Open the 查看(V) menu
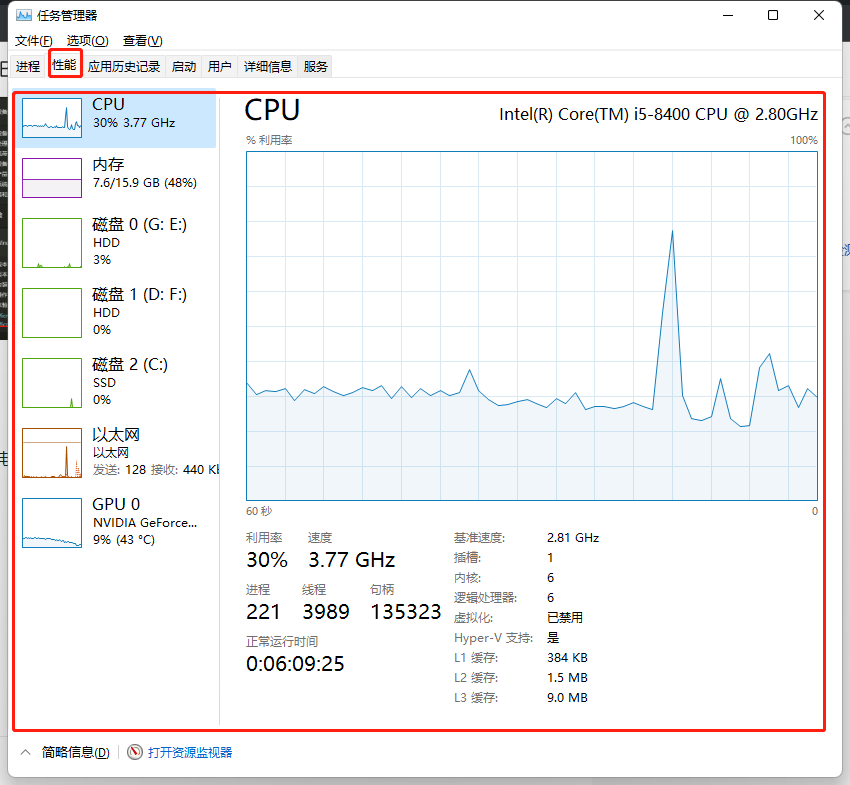The image size is (850, 785). click(142, 41)
